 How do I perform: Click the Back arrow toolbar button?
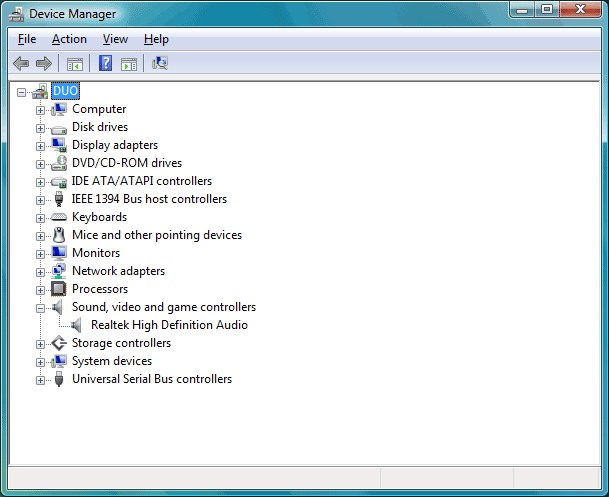pos(21,64)
